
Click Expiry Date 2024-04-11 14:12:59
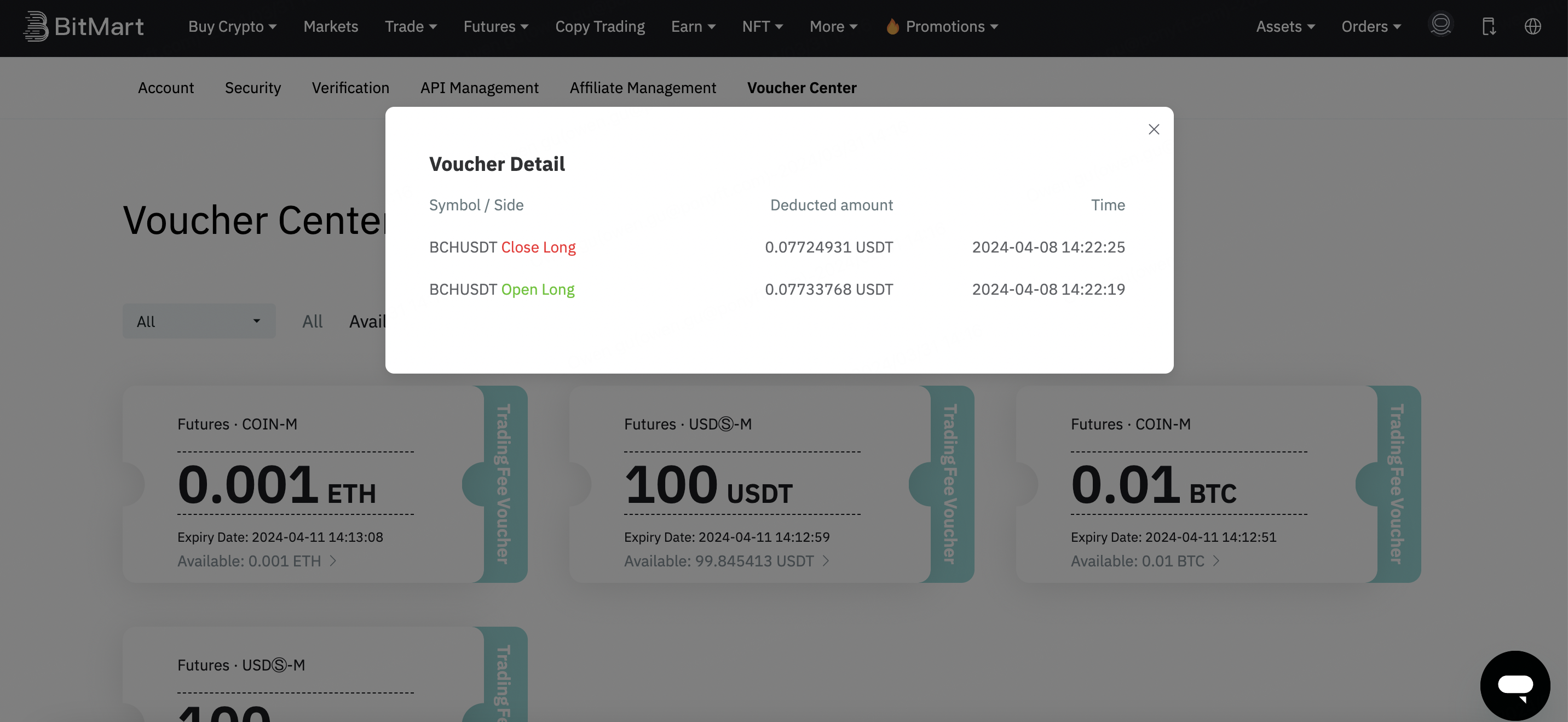pyautogui.click(x=727, y=537)
